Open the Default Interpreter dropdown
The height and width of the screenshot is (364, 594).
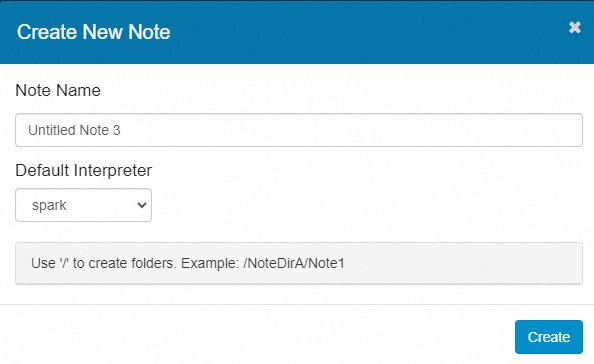click(x=83, y=205)
